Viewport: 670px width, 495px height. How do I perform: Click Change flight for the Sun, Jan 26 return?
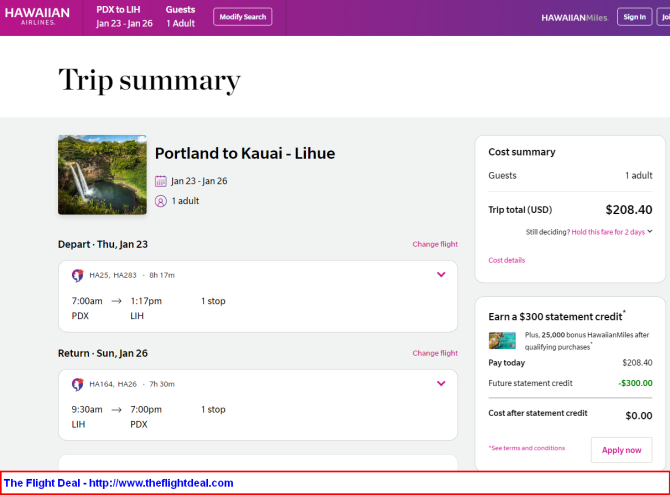click(435, 353)
